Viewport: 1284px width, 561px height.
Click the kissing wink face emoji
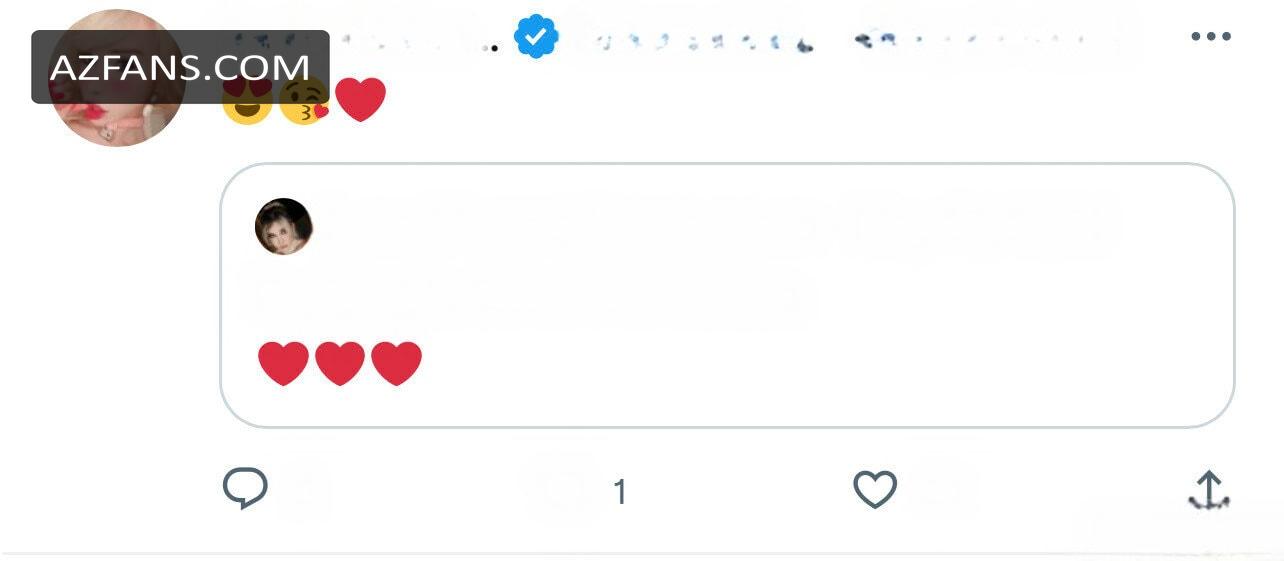(x=304, y=99)
